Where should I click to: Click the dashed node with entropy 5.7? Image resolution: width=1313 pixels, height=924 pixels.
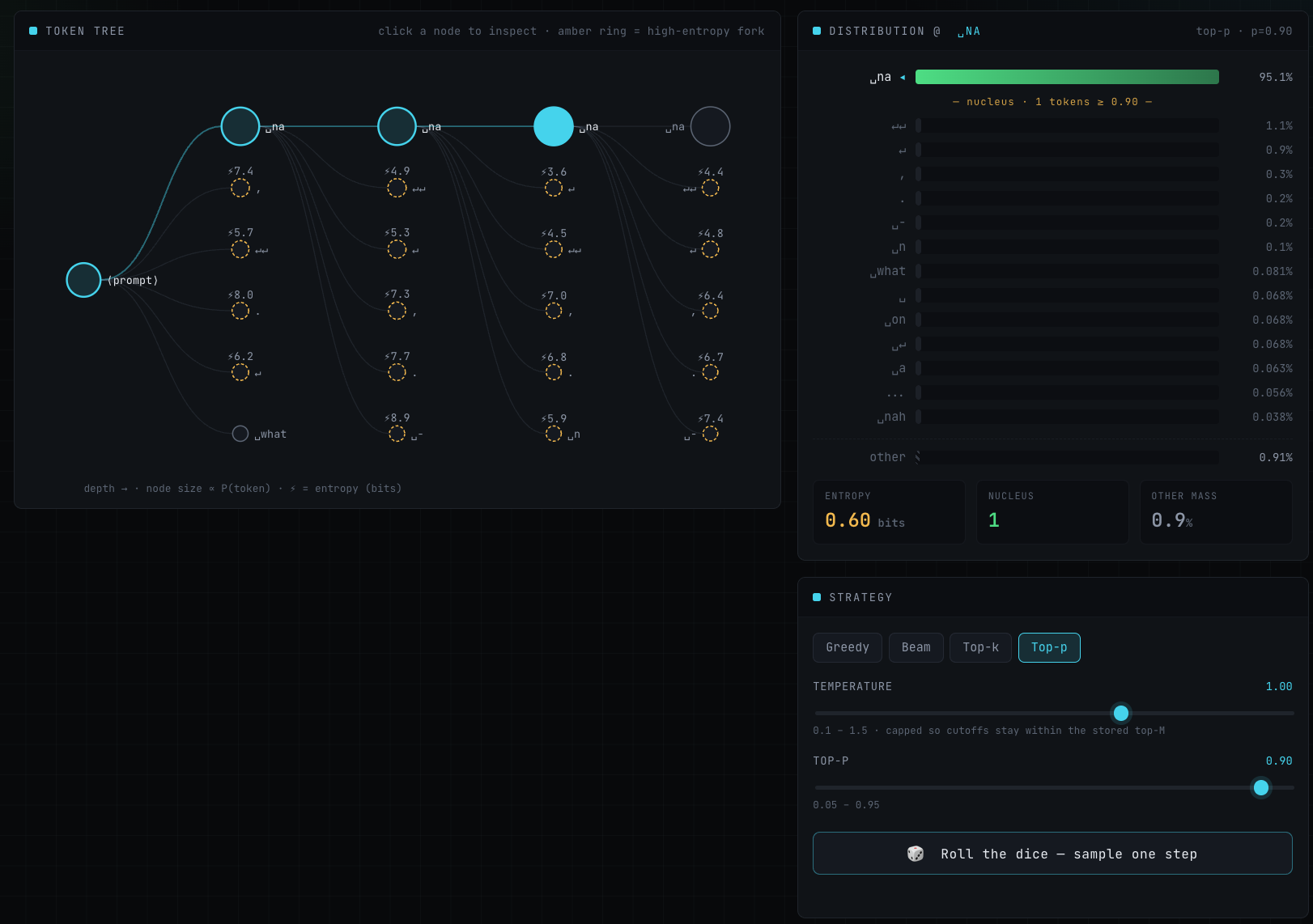click(x=240, y=249)
